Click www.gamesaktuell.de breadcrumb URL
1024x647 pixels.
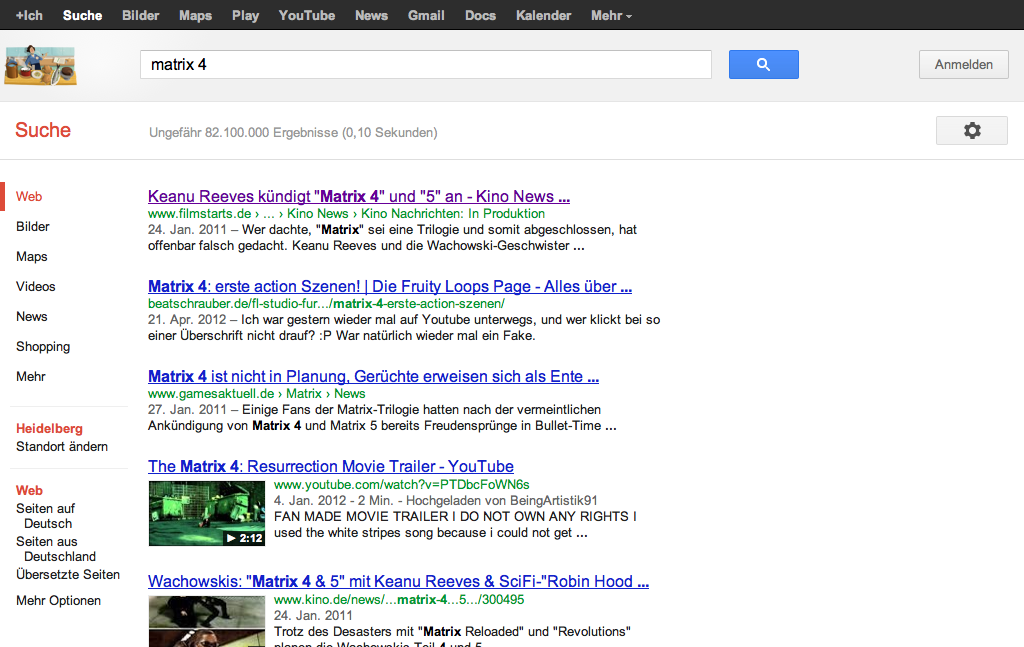[211, 394]
